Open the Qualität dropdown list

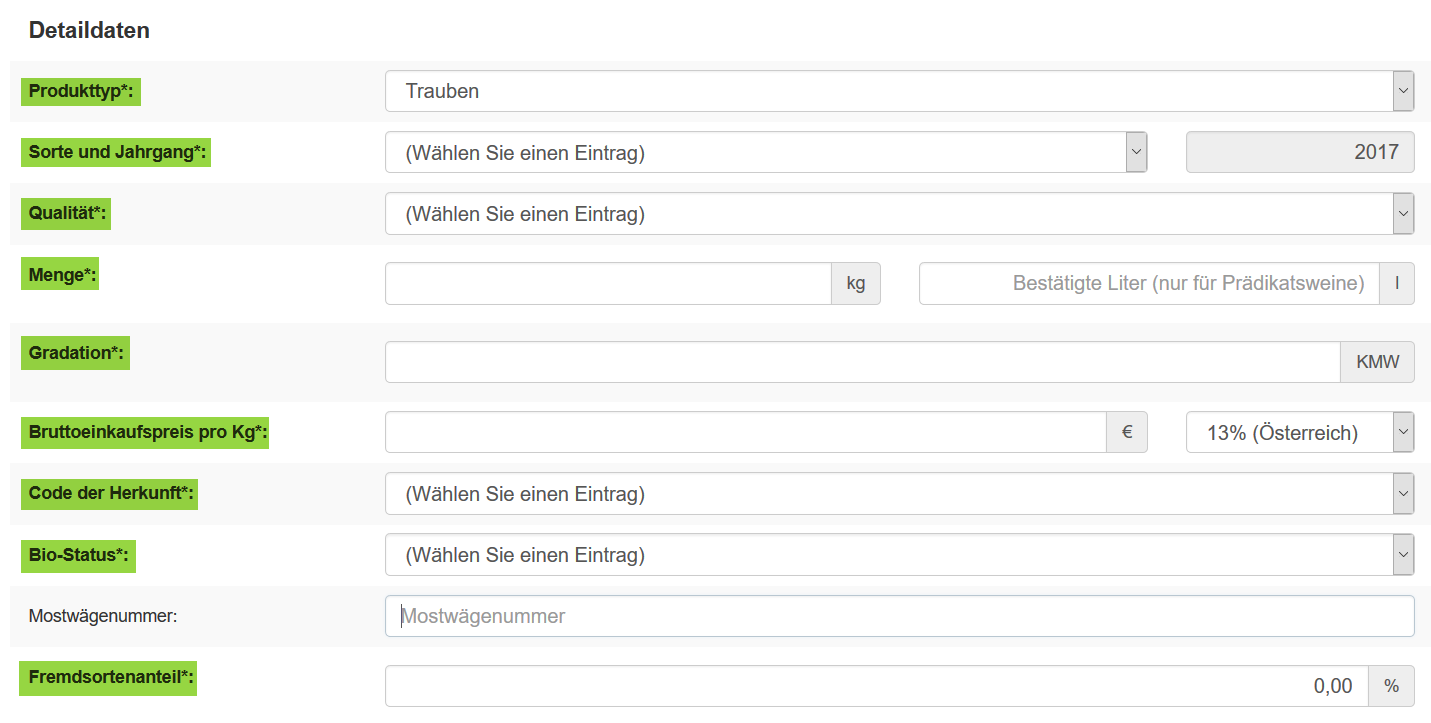pyautogui.click(x=898, y=213)
